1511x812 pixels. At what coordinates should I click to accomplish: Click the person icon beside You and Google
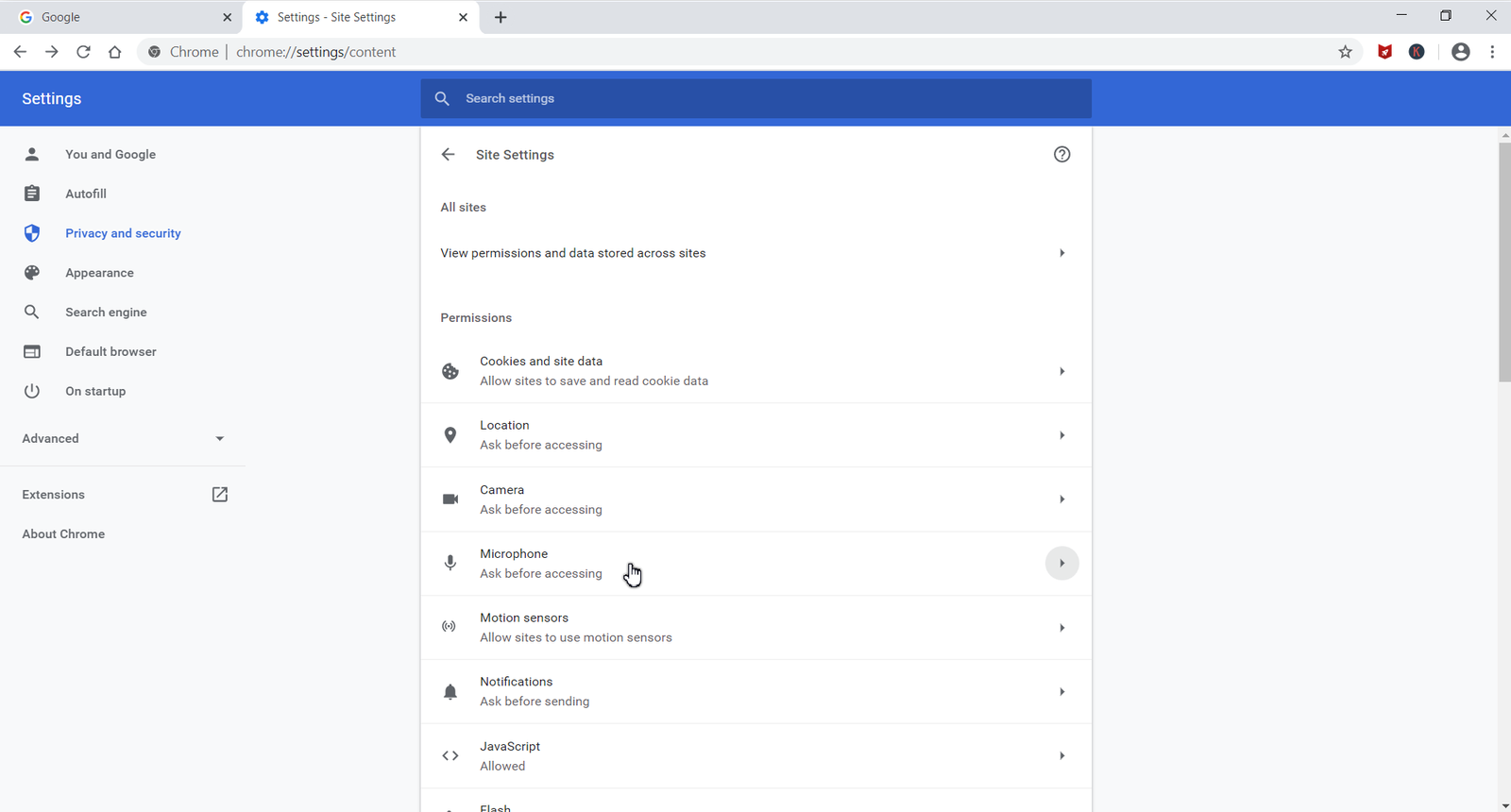(x=32, y=154)
